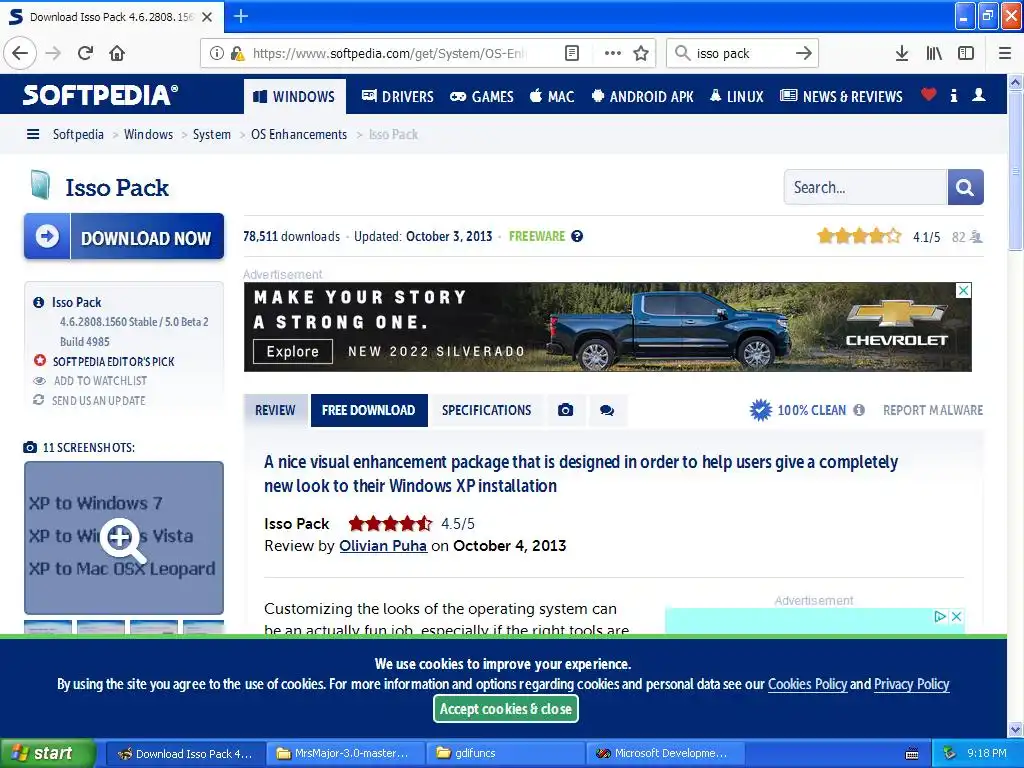
Task: Click the info 'i' icon in Softpedia header
Action: pyautogui.click(x=953, y=95)
